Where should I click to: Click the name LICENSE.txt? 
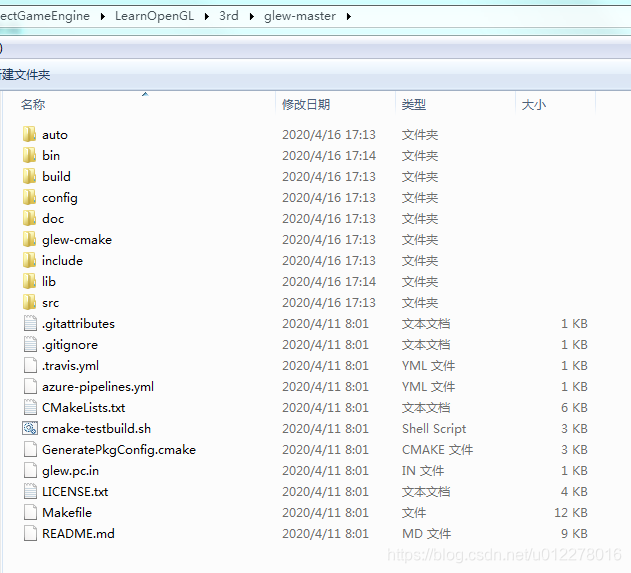coord(75,492)
